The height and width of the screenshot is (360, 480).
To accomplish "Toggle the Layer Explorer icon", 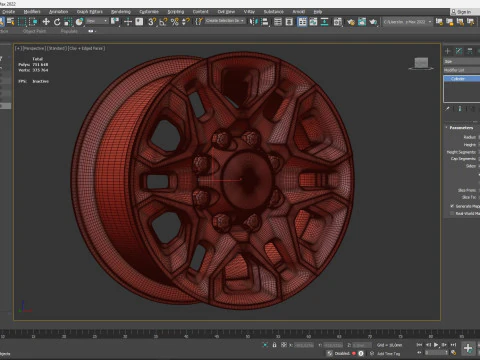I will [289, 22].
